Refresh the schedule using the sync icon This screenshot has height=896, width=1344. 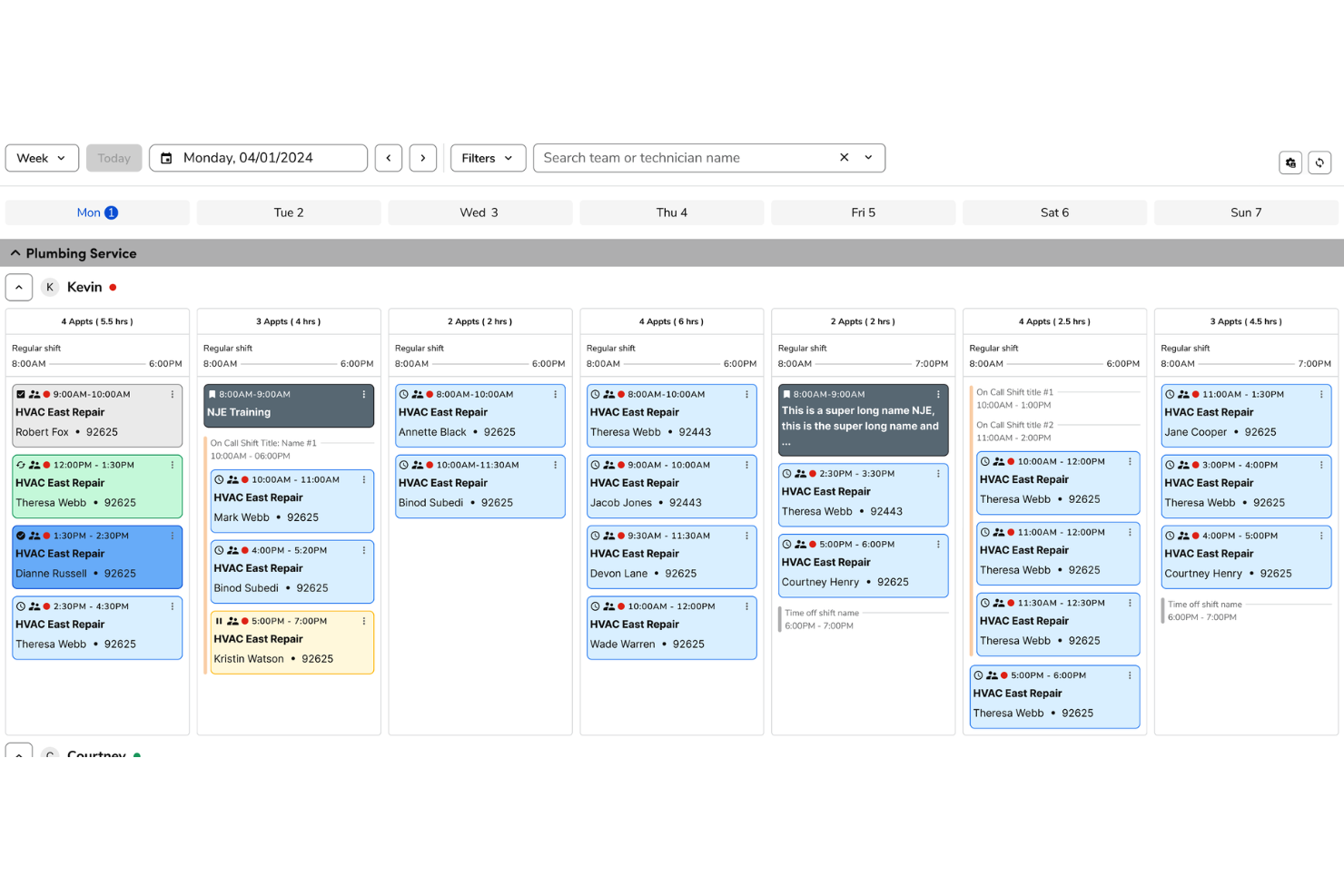[1319, 162]
